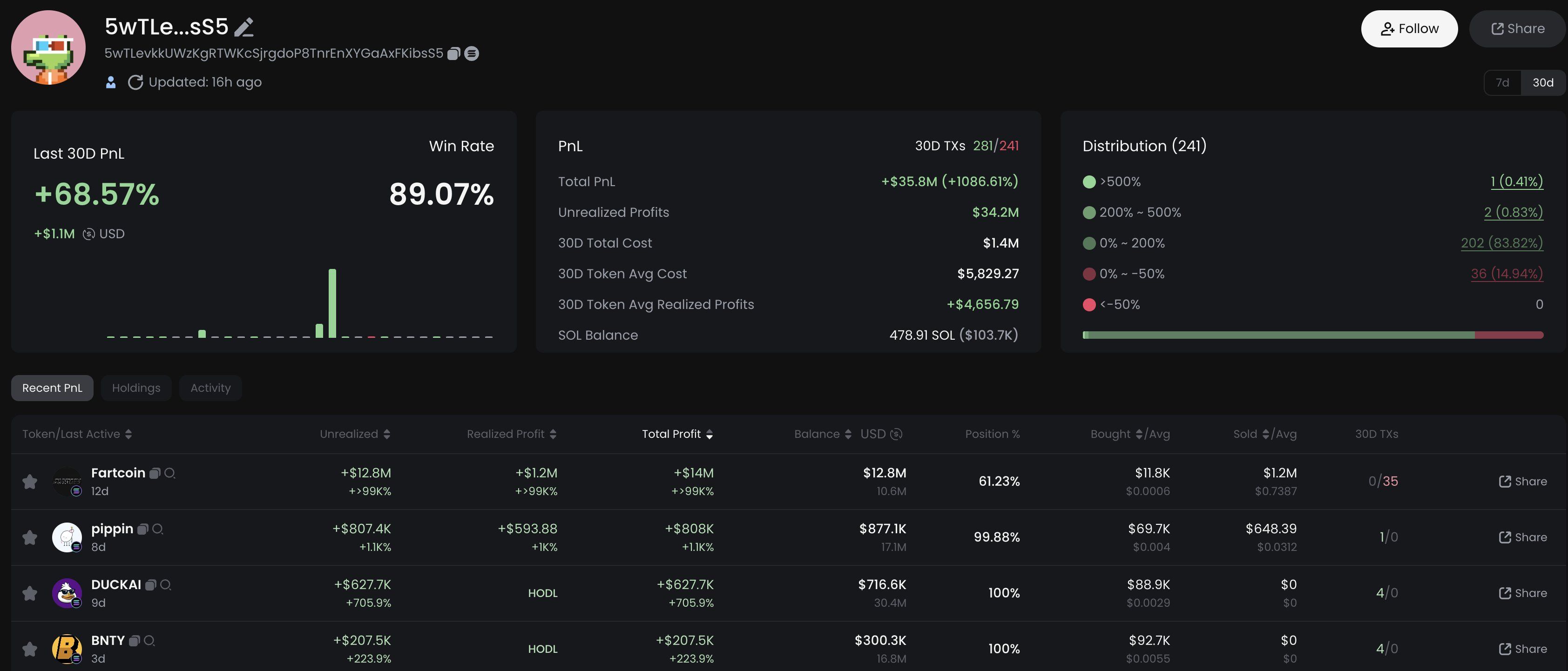The width and height of the screenshot is (1568, 671).
Task: Click the search icon beside DUCKAI
Action: (x=166, y=585)
